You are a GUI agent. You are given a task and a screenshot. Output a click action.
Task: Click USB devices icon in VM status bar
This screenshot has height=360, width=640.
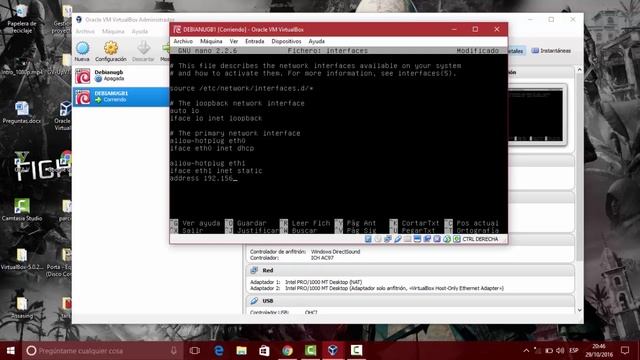click(398, 239)
